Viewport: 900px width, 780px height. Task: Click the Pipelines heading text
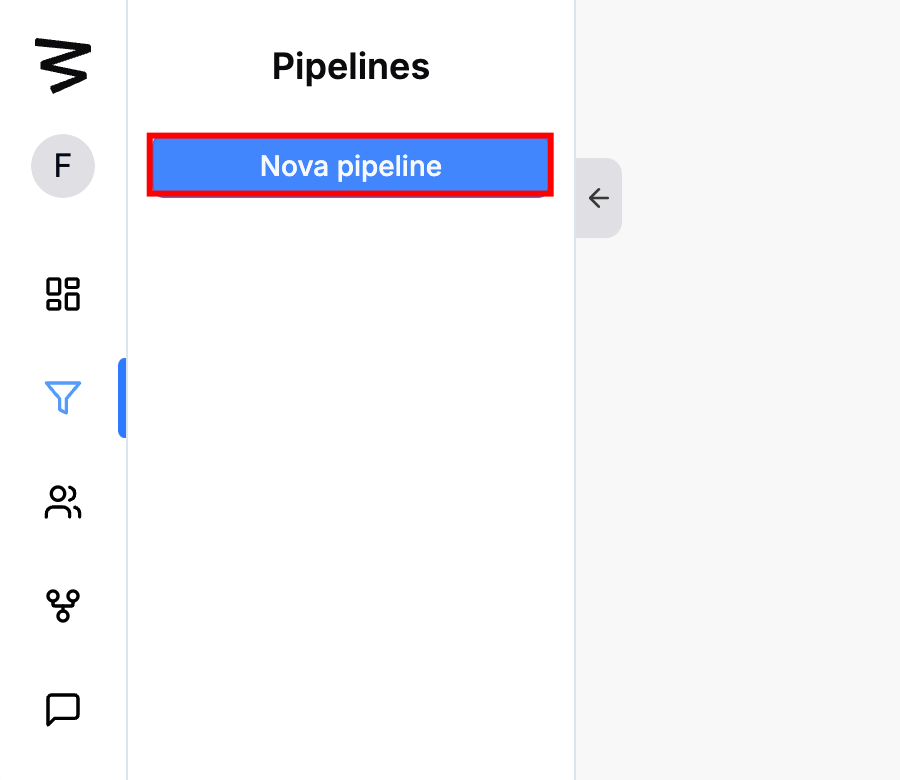pos(350,67)
